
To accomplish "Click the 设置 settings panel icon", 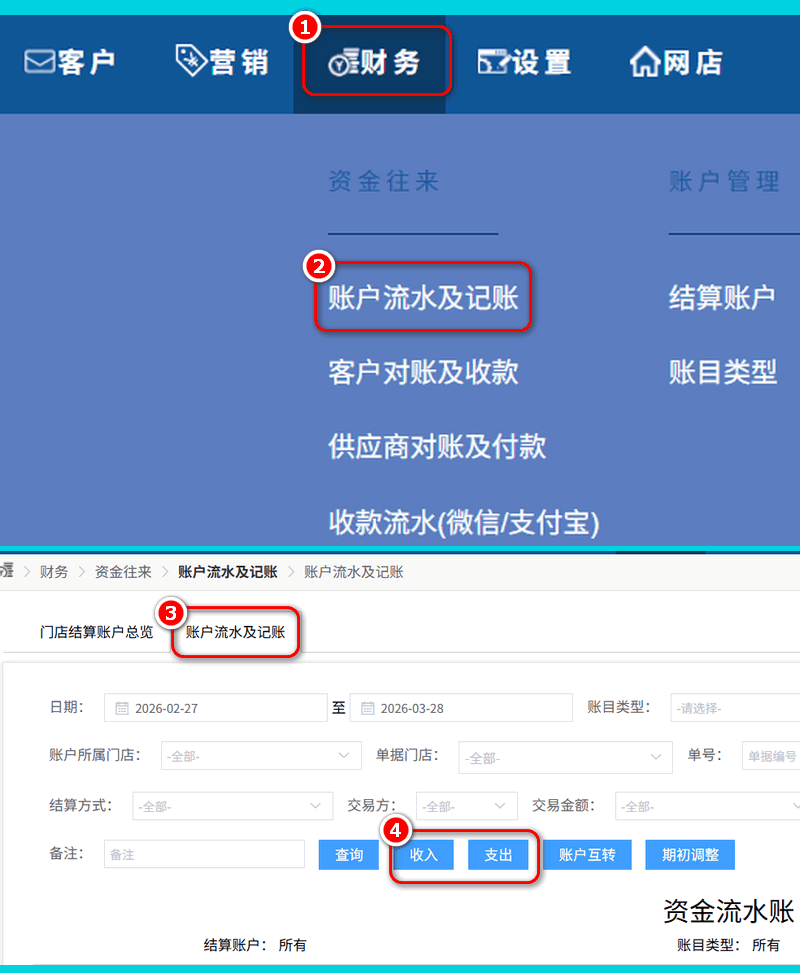I will click(x=493, y=62).
